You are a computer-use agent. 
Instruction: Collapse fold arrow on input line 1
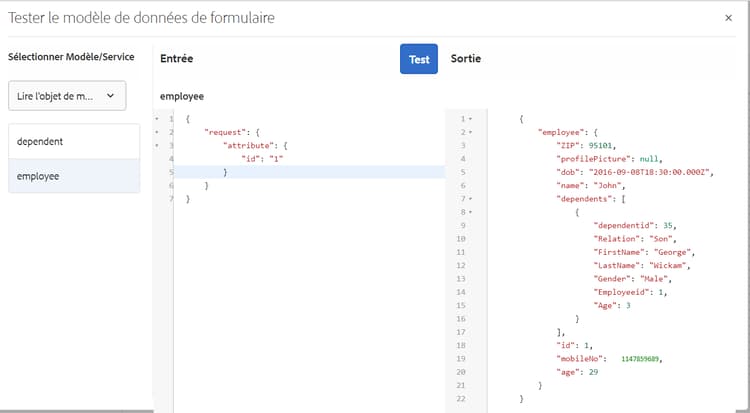(x=156, y=119)
